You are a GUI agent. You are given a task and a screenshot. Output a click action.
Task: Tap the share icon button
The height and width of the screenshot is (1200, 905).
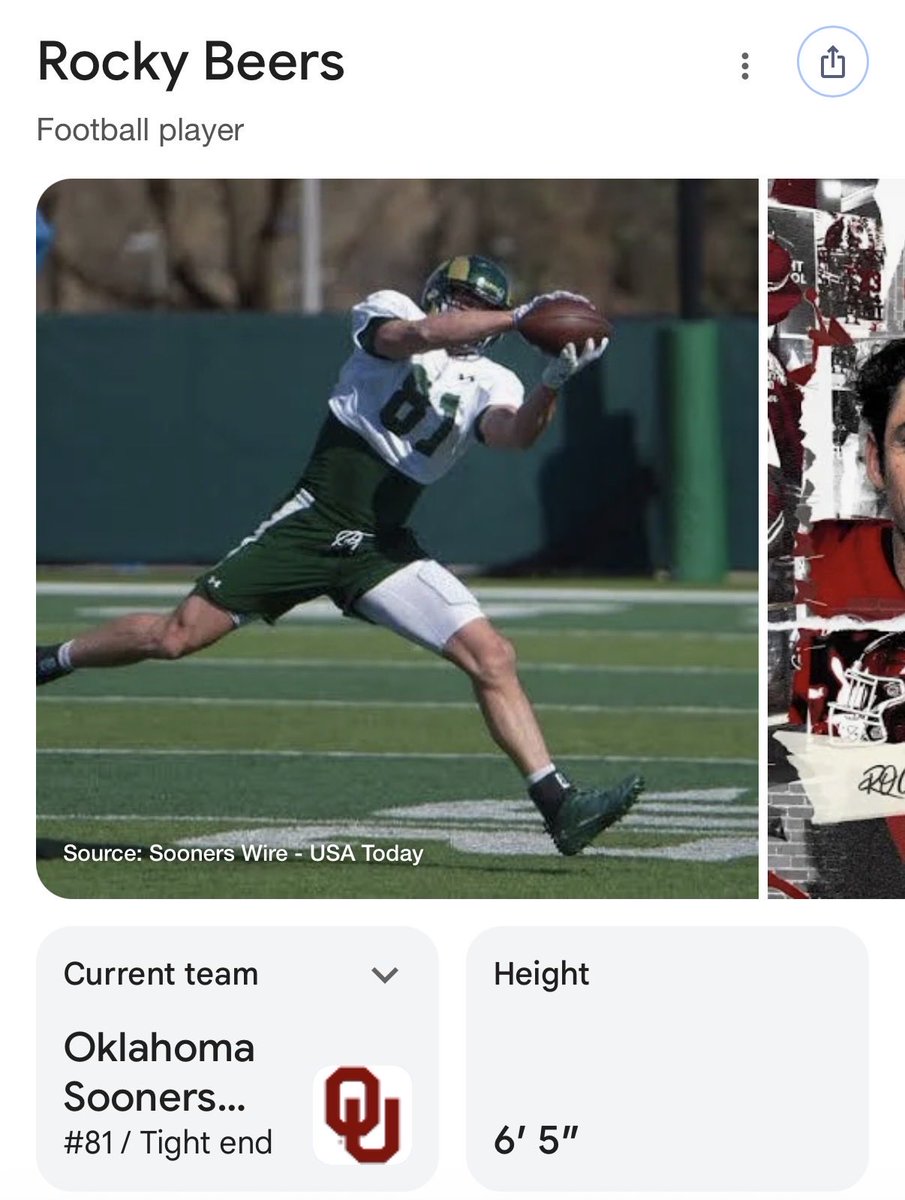click(x=832, y=63)
